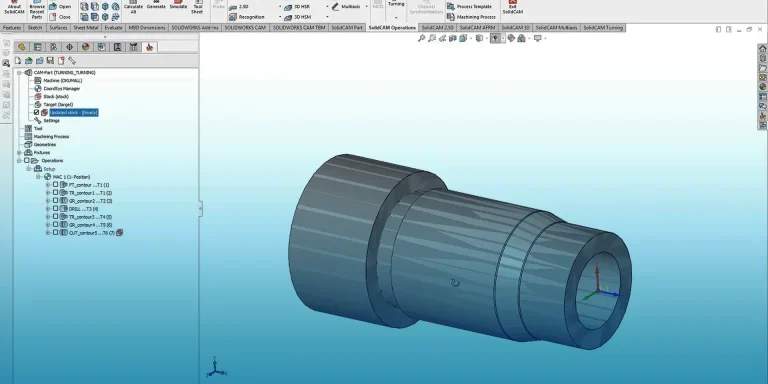Click Home icon in right task pane
This screenshot has width=768, height=384.
pos(763,48)
